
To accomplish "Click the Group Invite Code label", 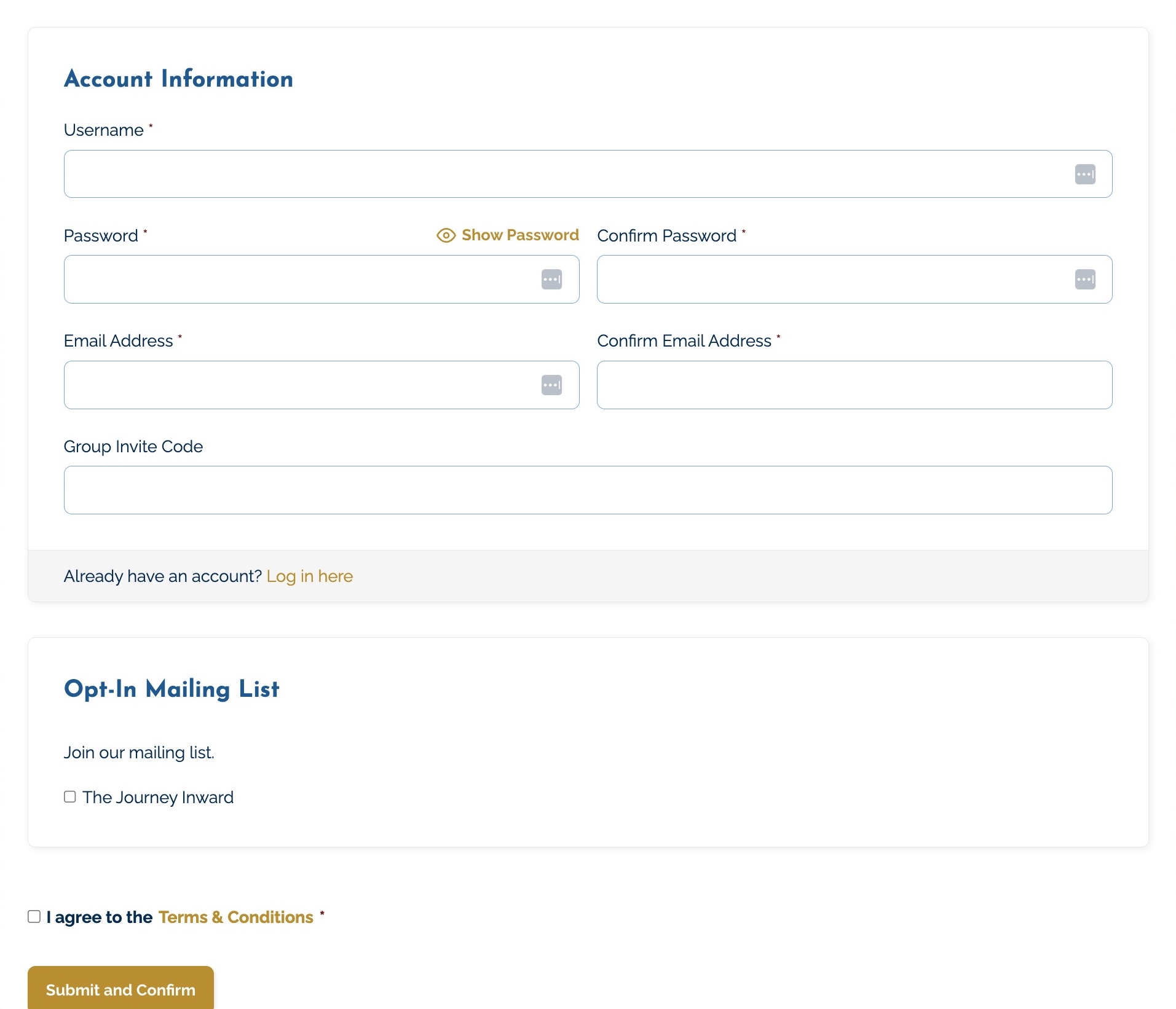I will (133, 446).
